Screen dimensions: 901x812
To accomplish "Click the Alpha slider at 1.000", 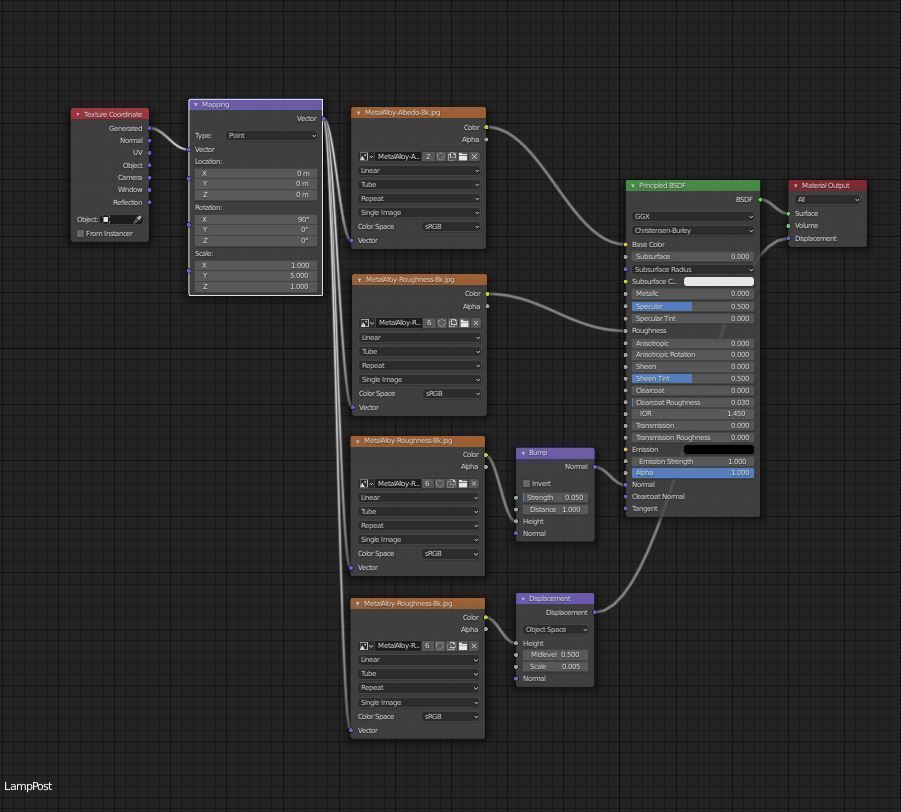I will pyautogui.click(x=693, y=472).
